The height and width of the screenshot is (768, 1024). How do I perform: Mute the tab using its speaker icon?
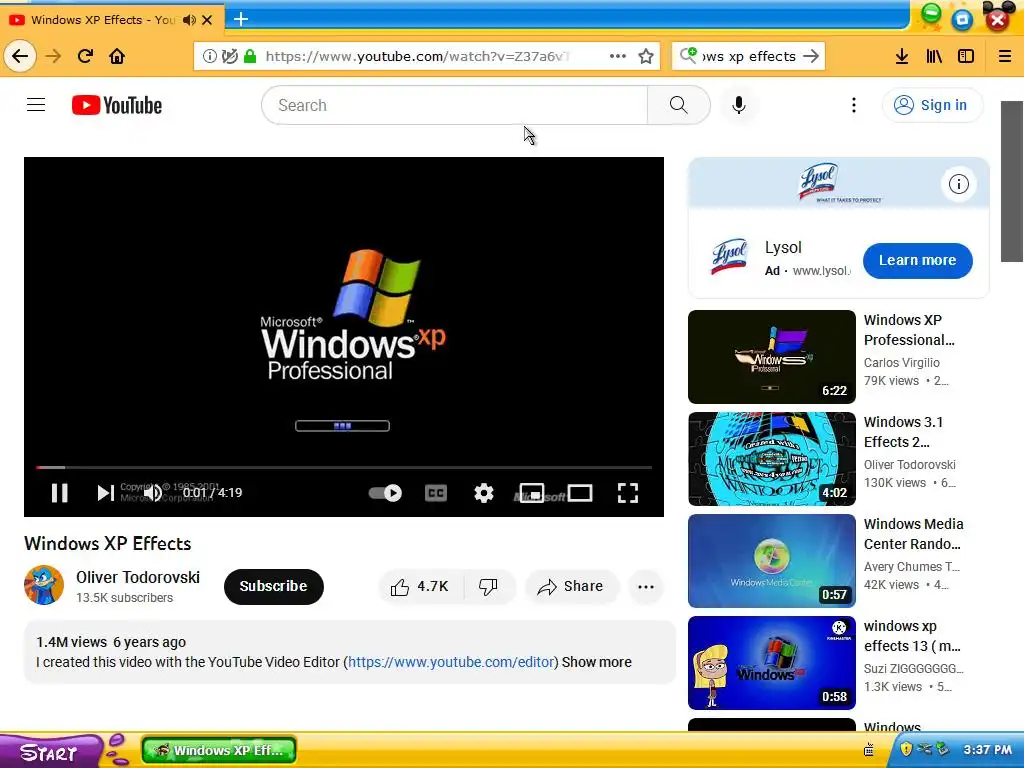[189, 20]
